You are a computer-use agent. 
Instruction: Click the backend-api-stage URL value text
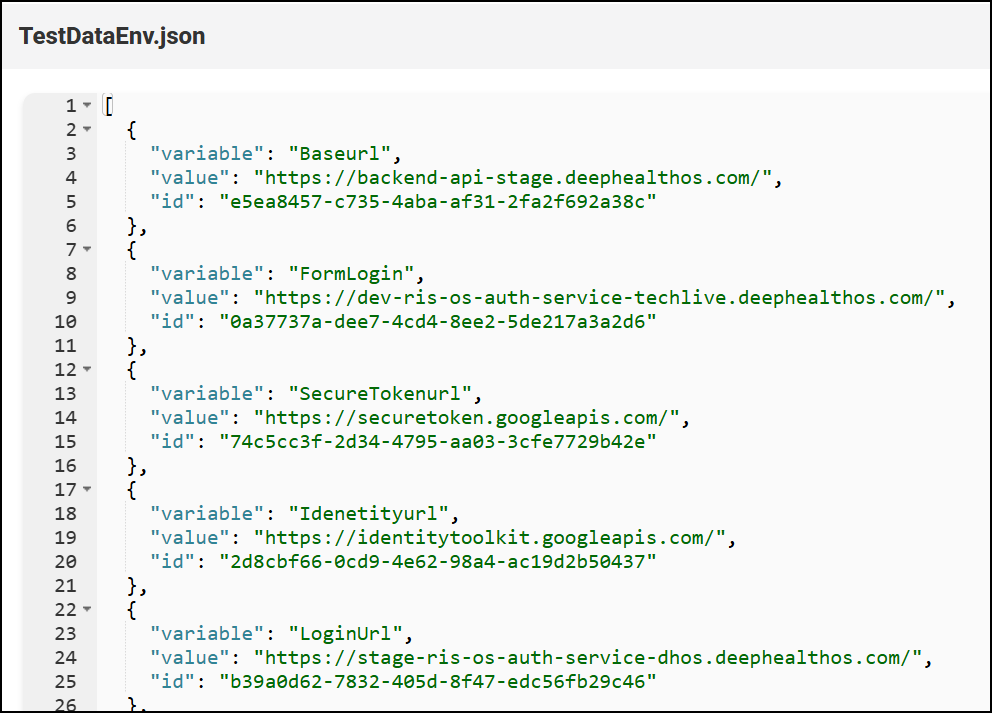[x=512, y=178]
